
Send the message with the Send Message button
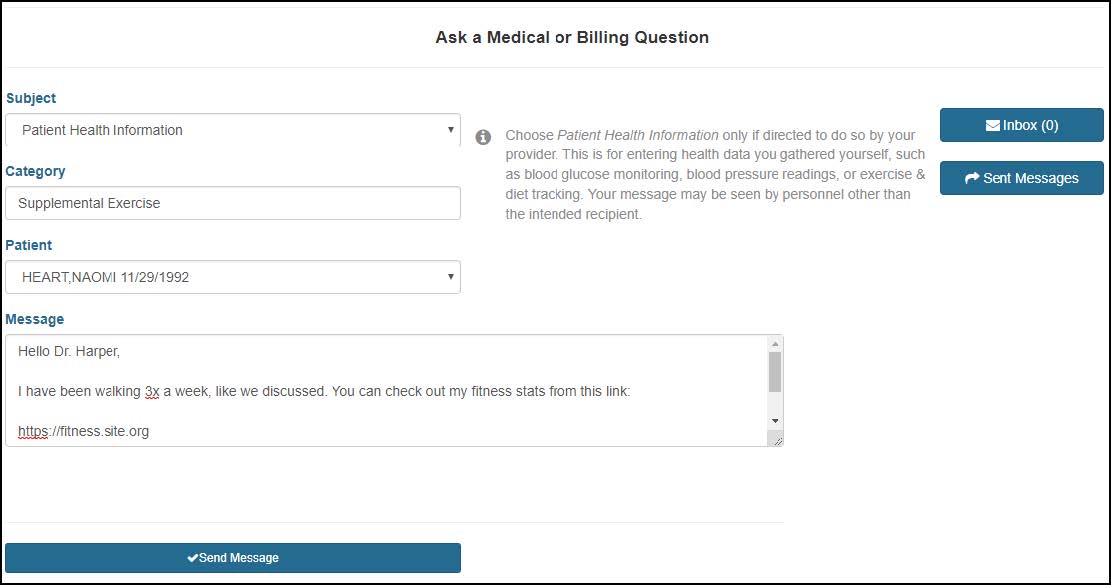pyautogui.click(x=232, y=558)
